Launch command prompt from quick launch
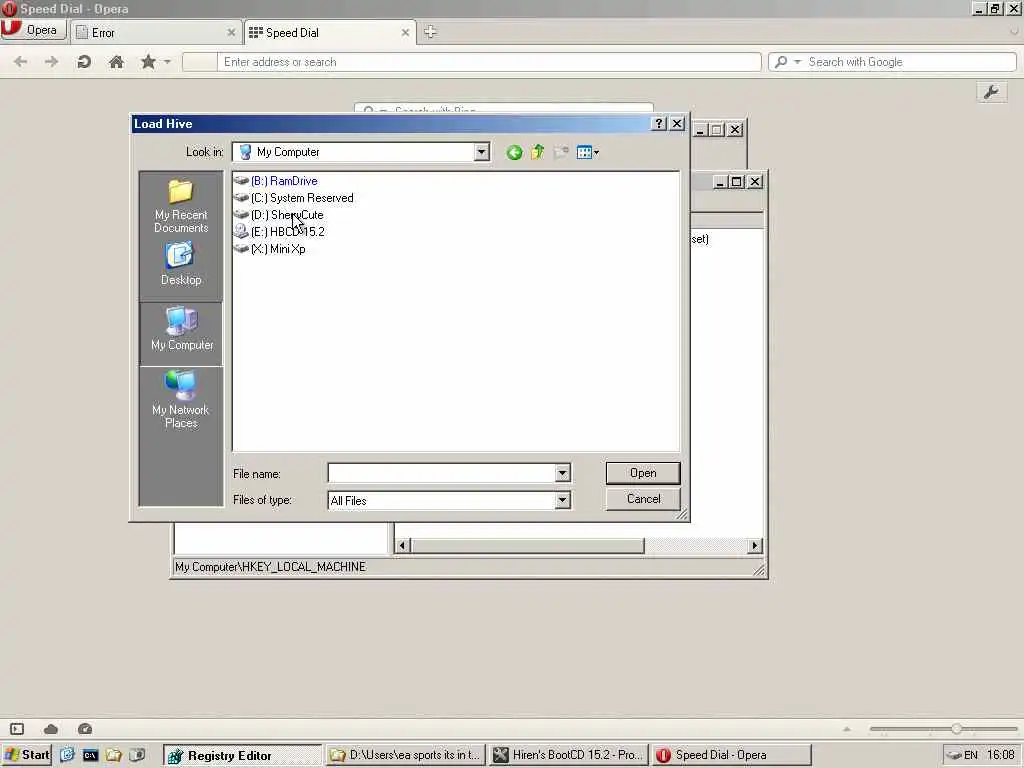Screen dimensions: 1024x768 [x=90, y=755]
